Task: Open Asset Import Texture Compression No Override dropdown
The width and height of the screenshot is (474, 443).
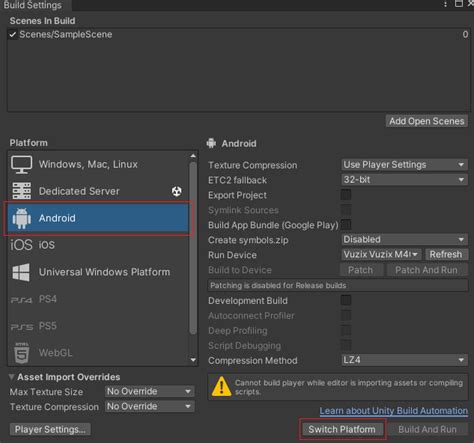Action: pyautogui.click(x=150, y=406)
